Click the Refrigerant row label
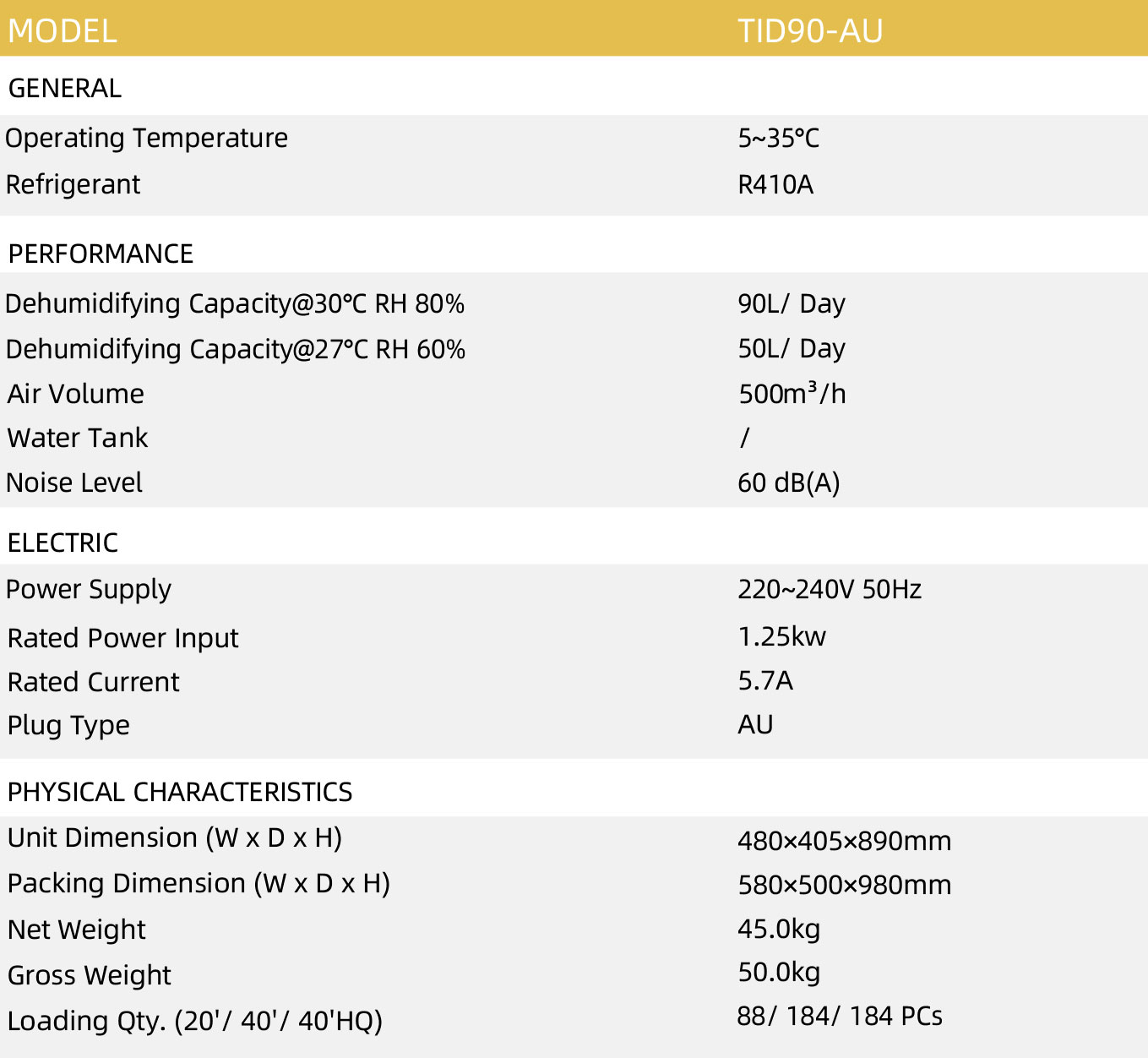This screenshot has width=1148, height=1058. coord(73,184)
